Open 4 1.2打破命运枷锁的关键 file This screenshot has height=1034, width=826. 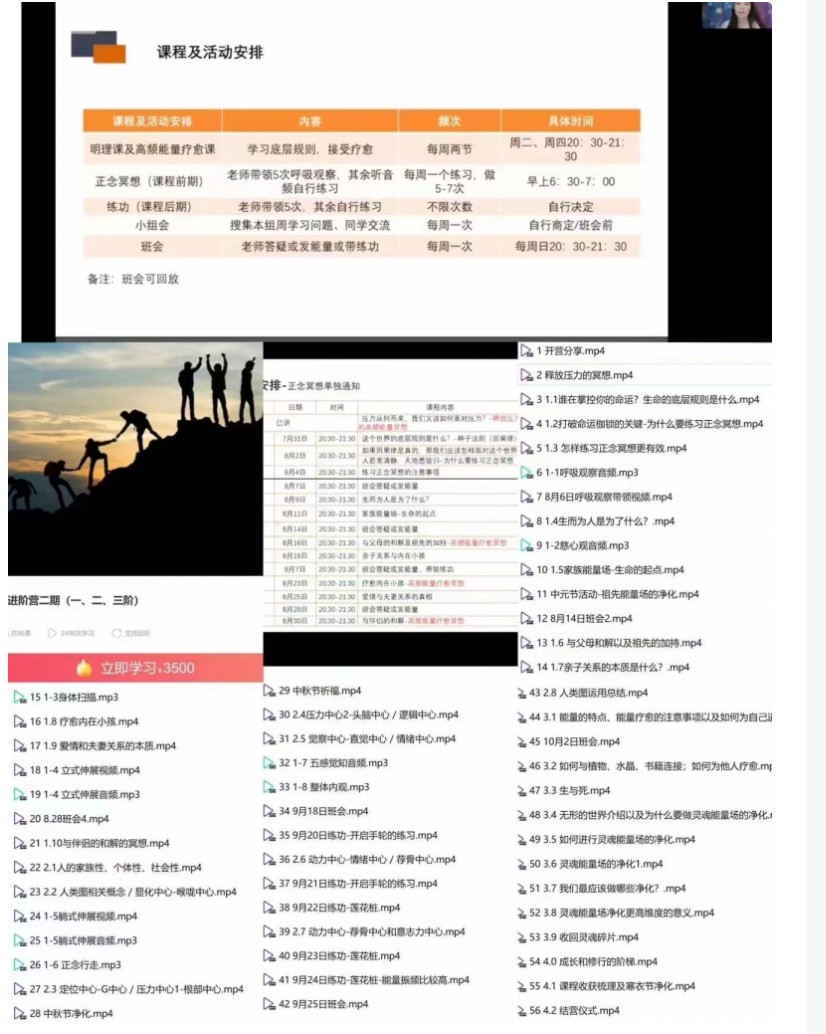click(649, 424)
